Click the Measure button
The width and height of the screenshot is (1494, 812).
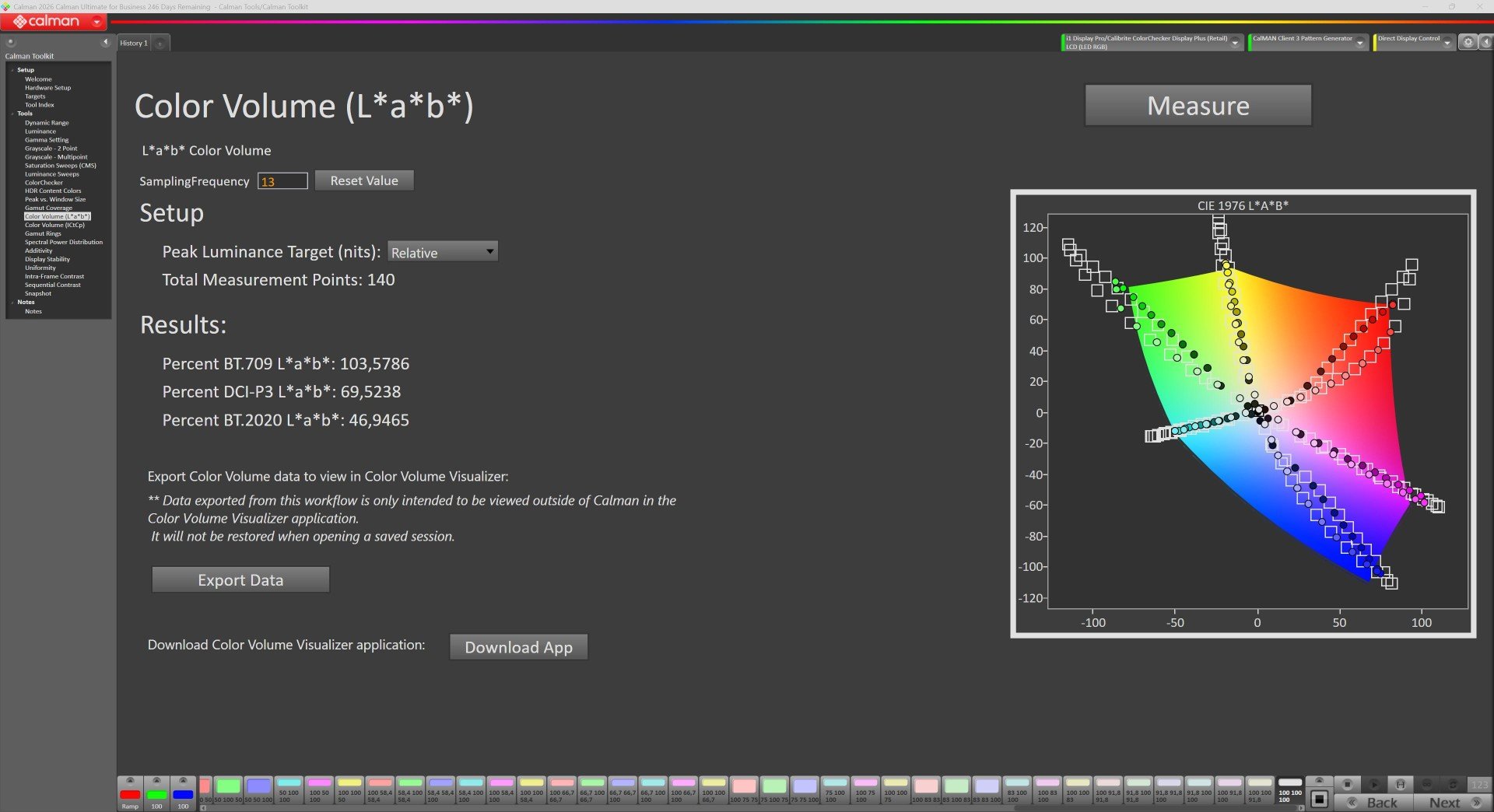tap(1198, 106)
